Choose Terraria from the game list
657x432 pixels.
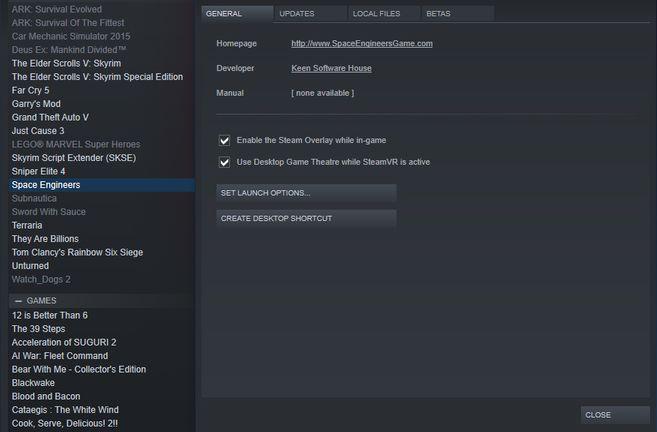point(27,226)
